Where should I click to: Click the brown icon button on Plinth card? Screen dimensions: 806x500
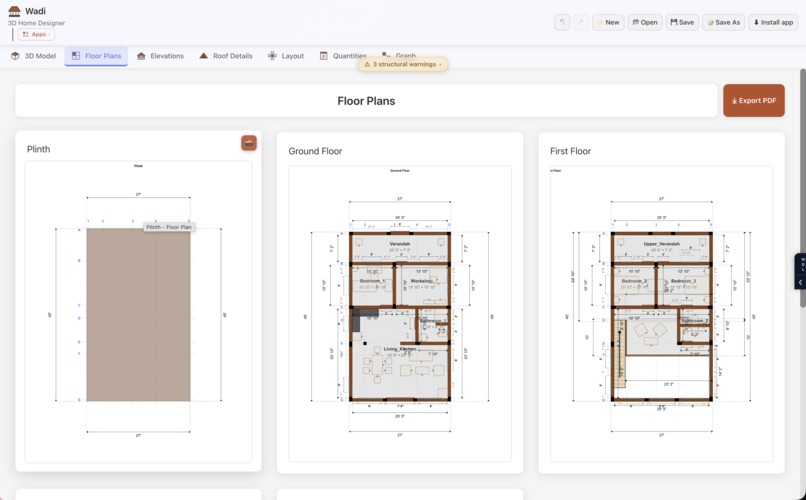[249, 143]
